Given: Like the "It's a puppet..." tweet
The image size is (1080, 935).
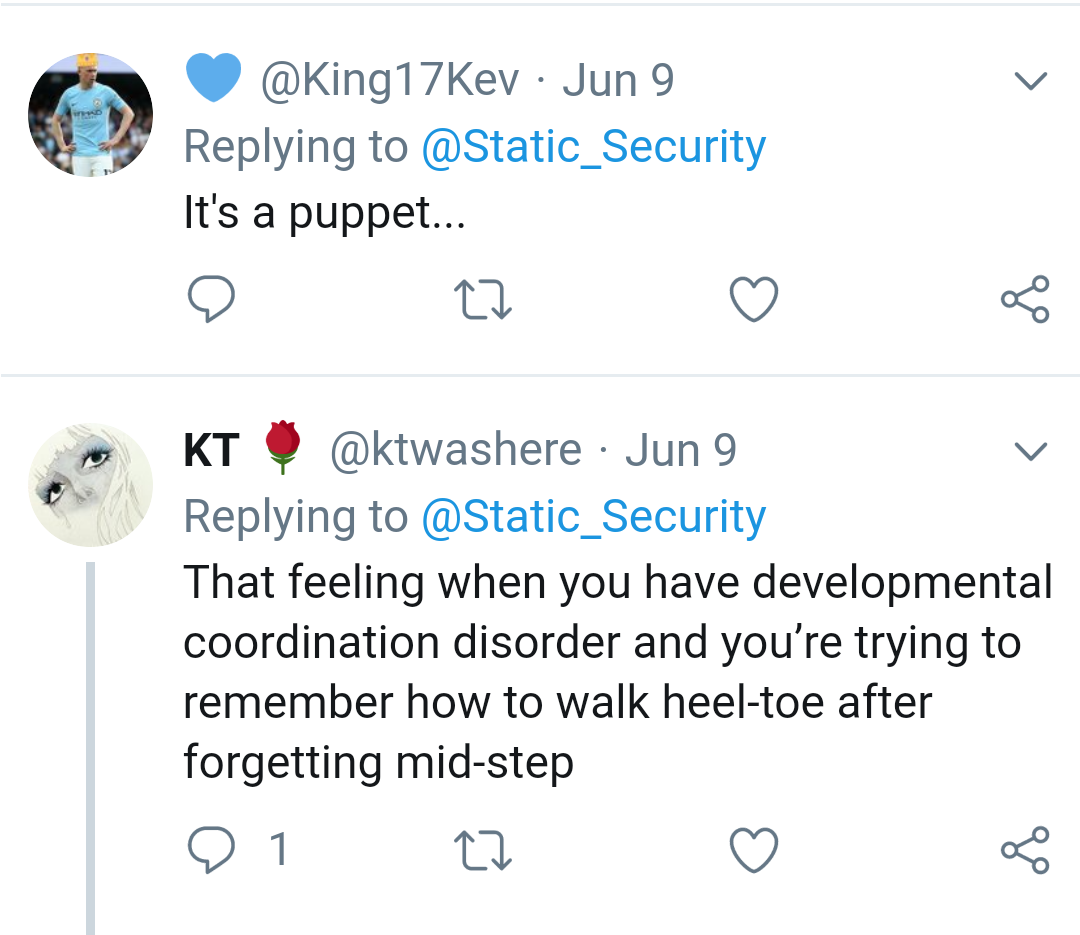Looking at the screenshot, I should click(753, 300).
